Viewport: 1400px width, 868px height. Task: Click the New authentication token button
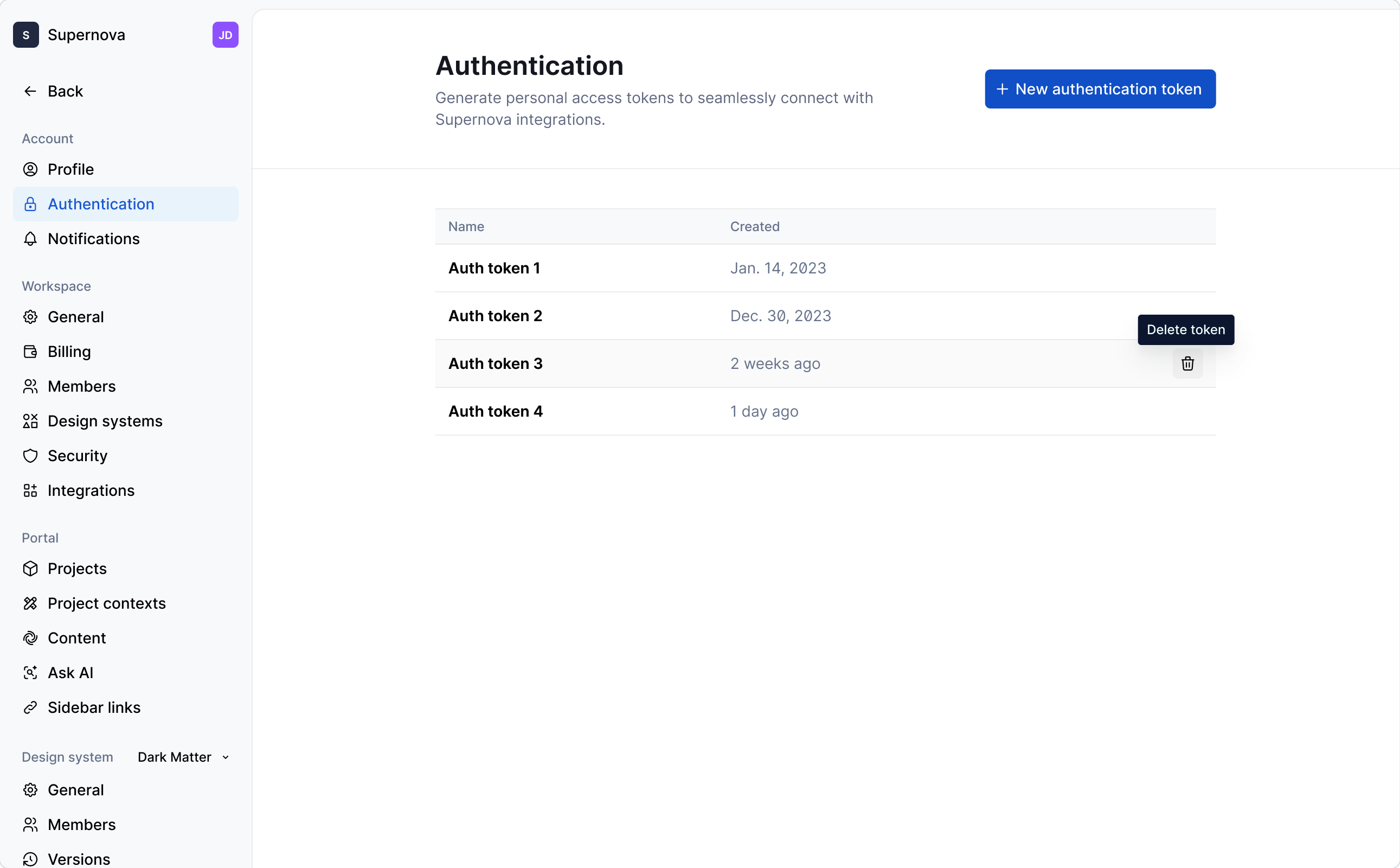pos(1100,88)
